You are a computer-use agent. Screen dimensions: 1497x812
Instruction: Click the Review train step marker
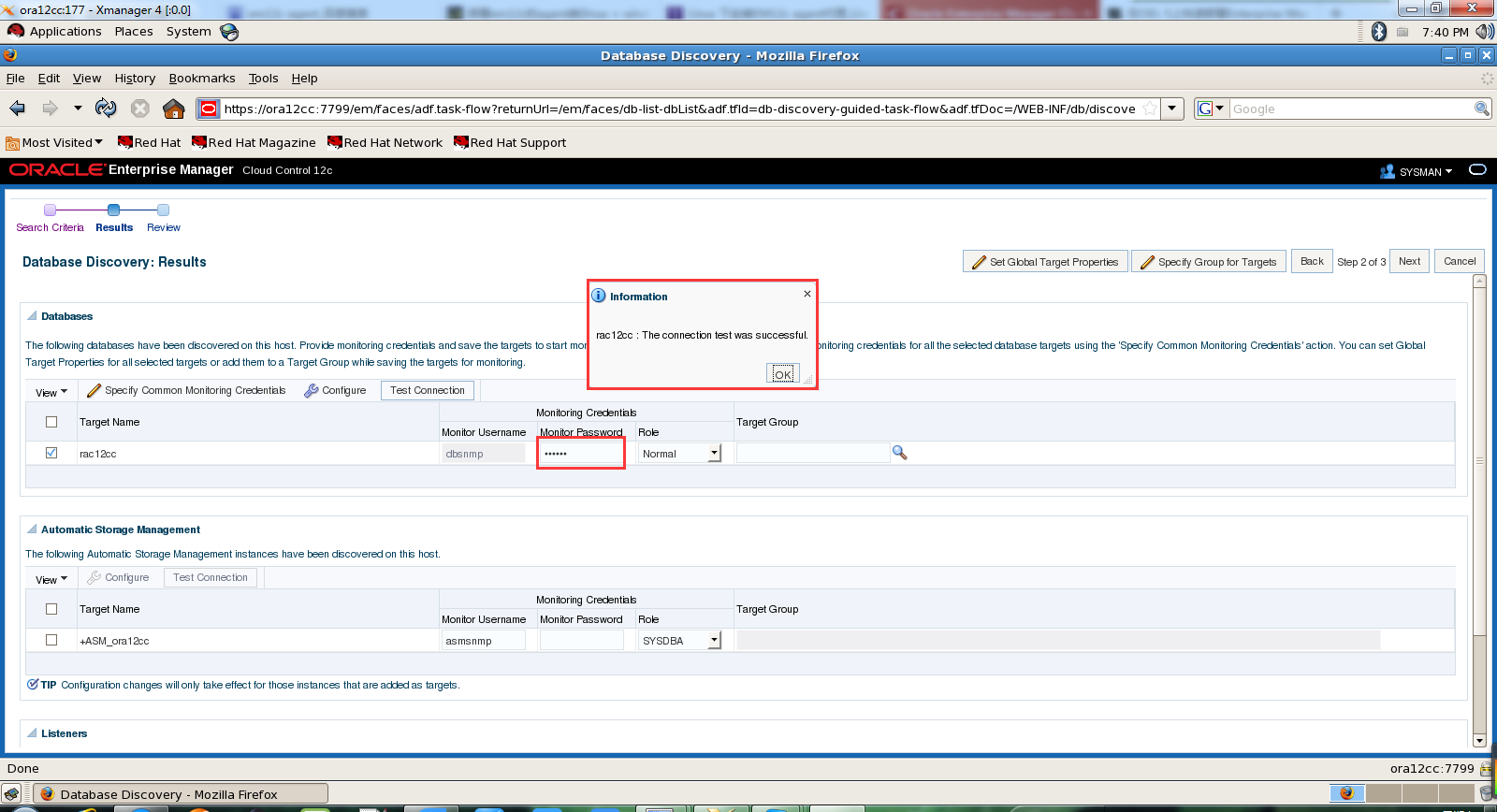(163, 210)
